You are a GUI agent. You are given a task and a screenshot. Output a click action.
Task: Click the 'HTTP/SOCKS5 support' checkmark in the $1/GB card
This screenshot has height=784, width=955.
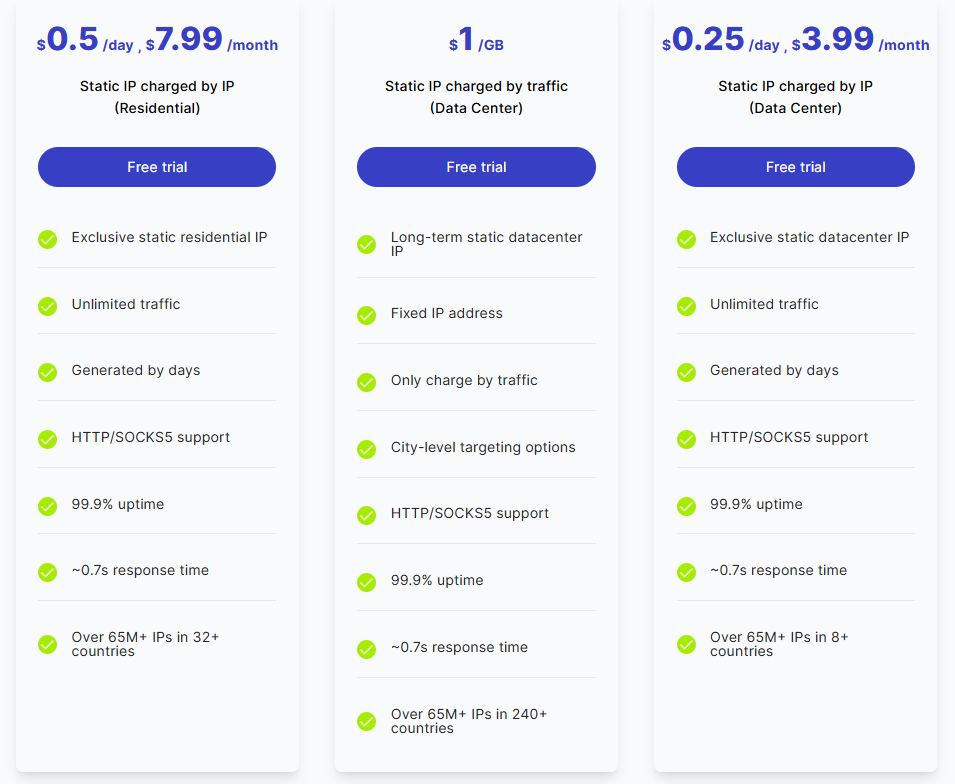click(x=367, y=515)
